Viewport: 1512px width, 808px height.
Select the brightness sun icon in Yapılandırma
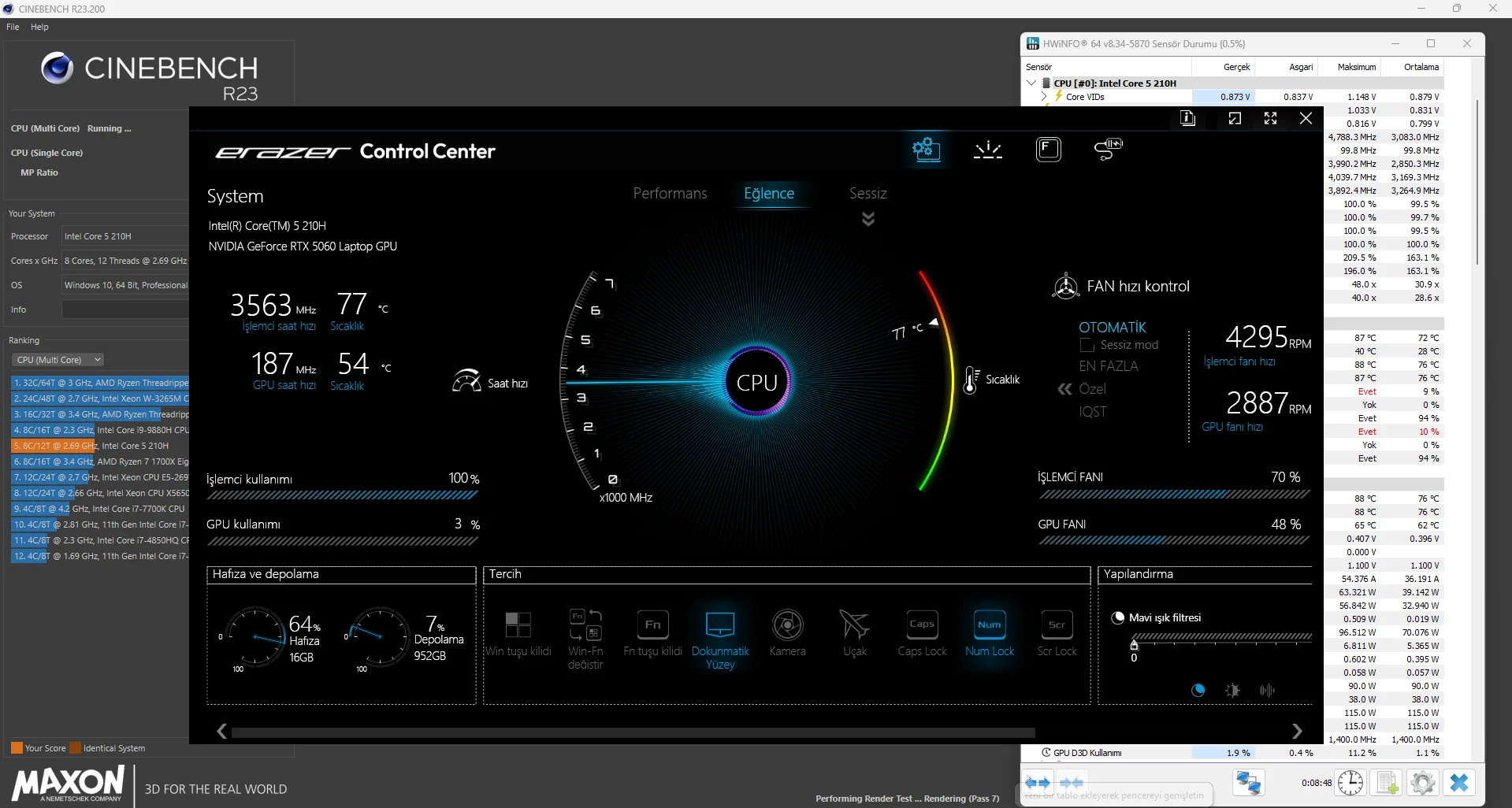(1232, 690)
